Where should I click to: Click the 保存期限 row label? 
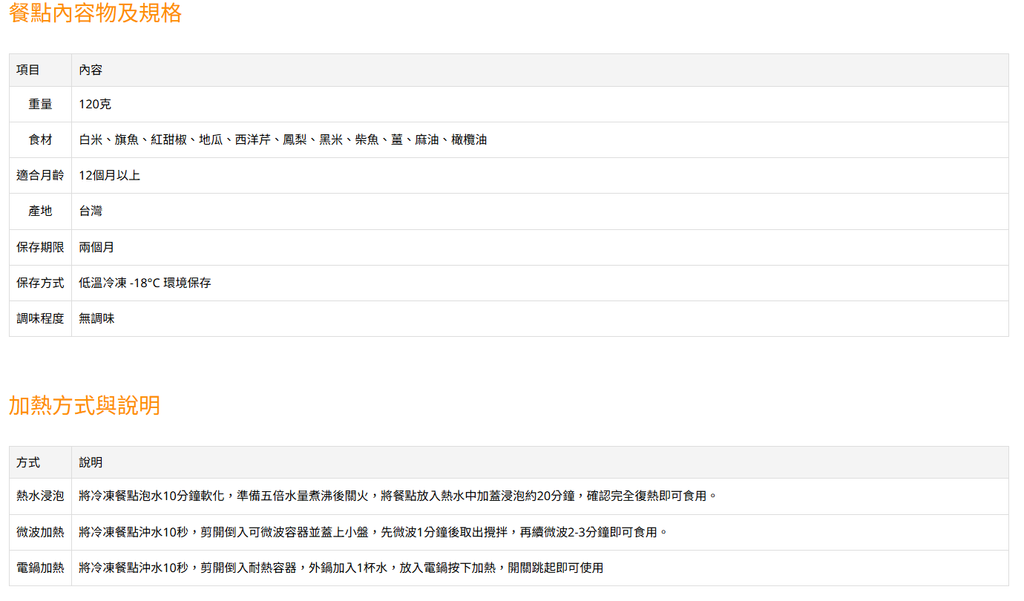click(x=40, y=247)
